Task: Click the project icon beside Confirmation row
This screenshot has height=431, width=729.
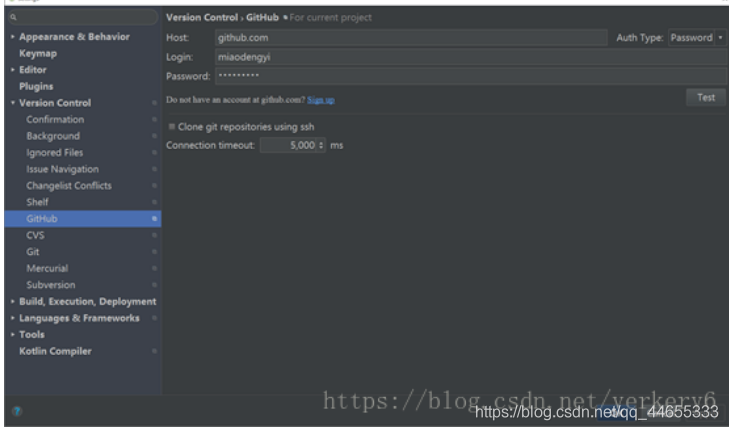Action: pos(154,119)
